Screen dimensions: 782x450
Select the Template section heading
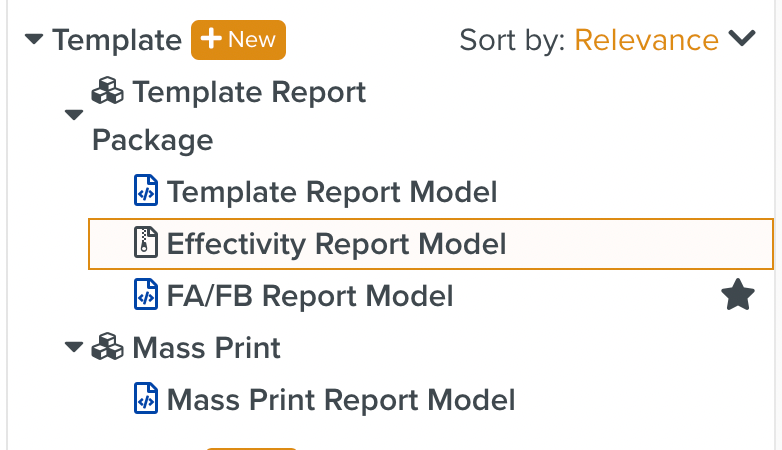pos(117,40)
